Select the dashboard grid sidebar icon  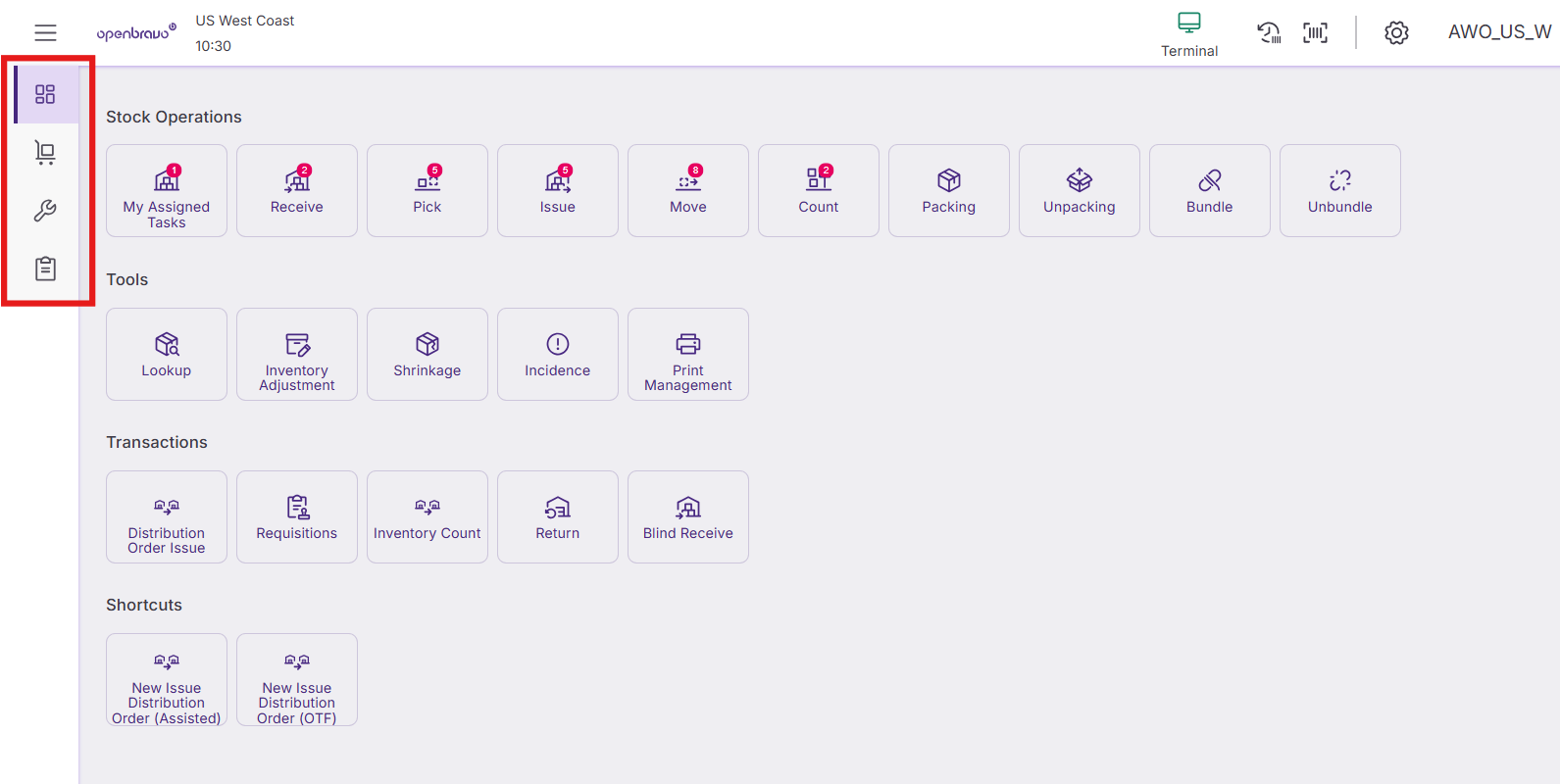pyautogui.click(x=45, y=94)
